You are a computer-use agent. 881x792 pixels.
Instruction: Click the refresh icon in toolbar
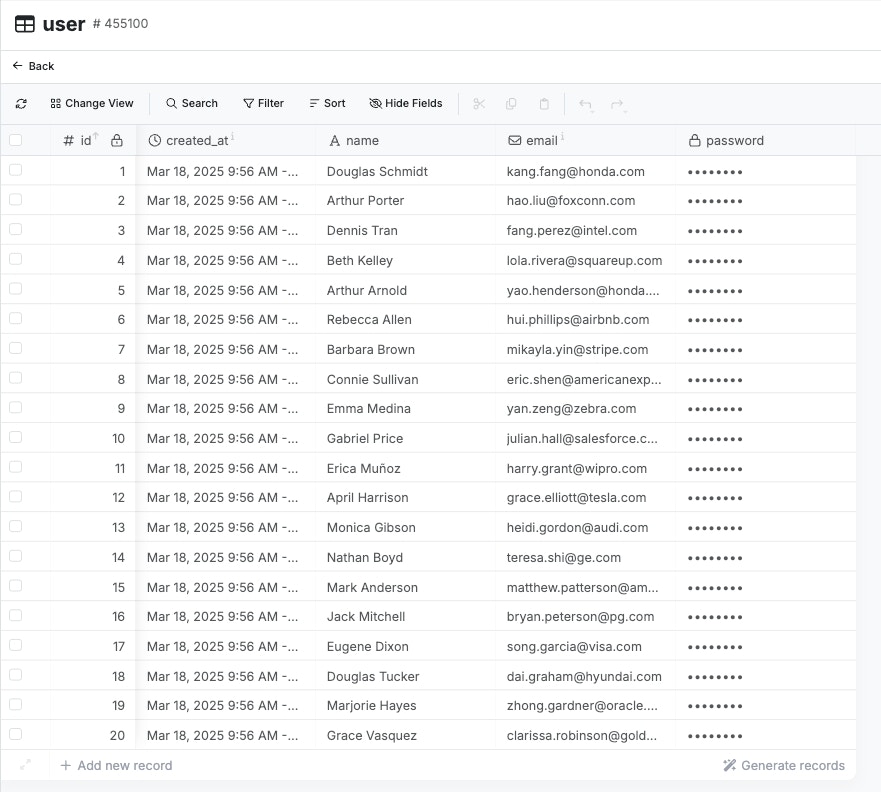point(21,104)
